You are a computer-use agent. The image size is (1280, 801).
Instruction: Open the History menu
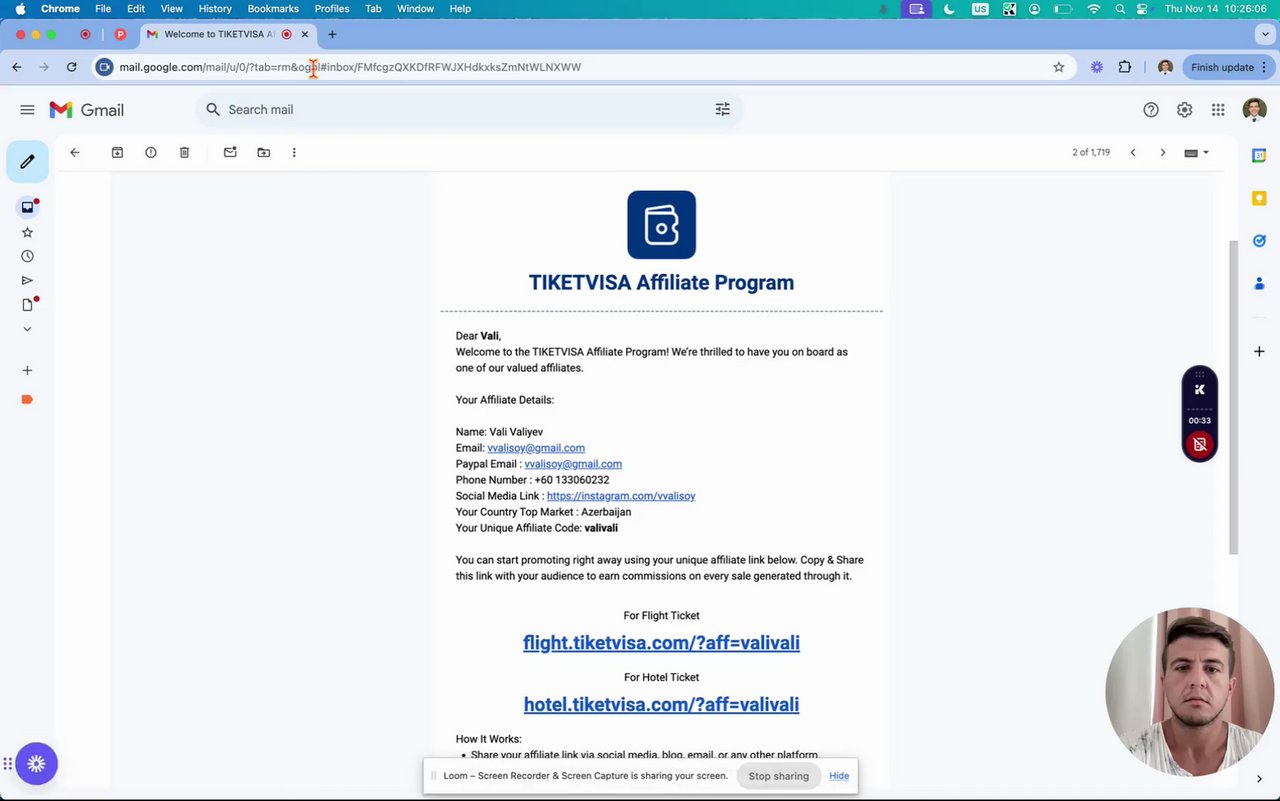(x=215, y=8)
